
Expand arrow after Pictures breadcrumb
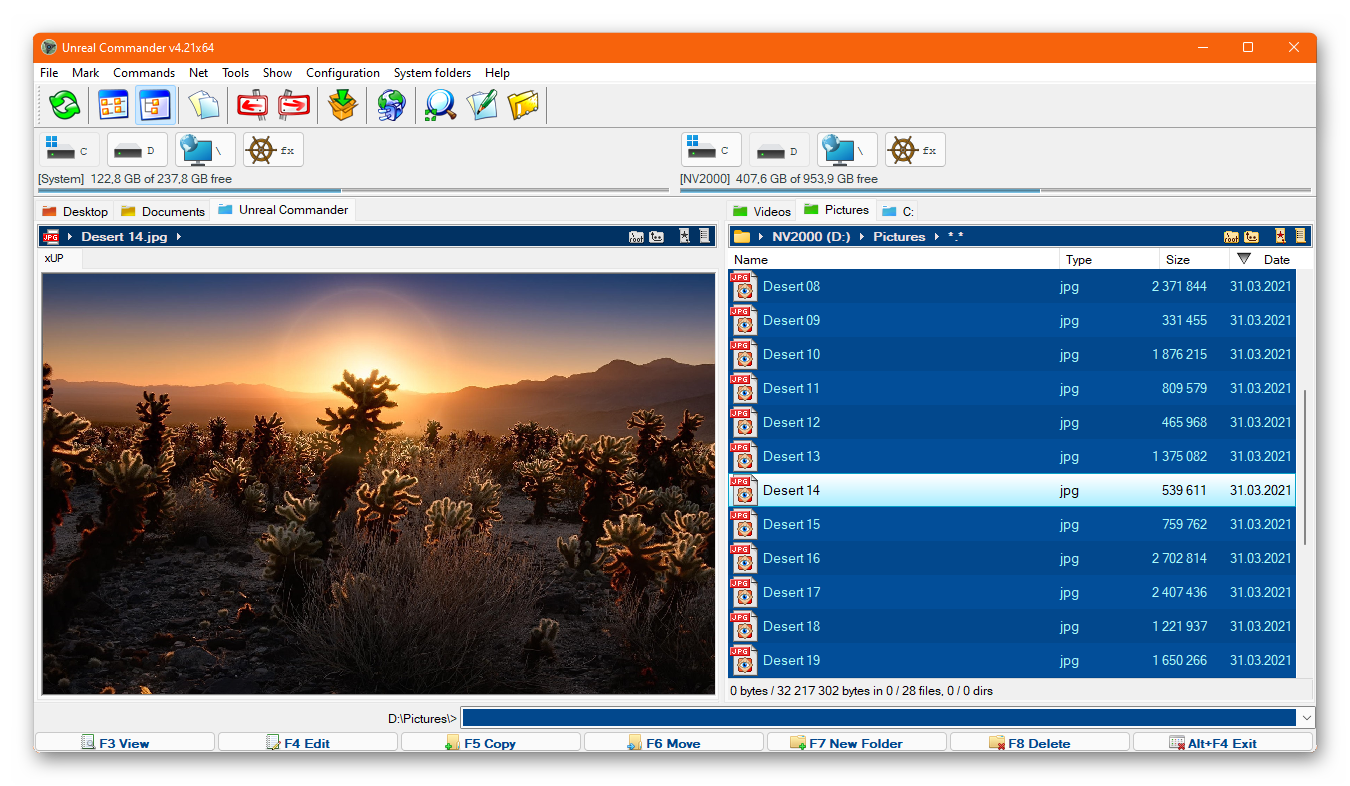point(937,237)
